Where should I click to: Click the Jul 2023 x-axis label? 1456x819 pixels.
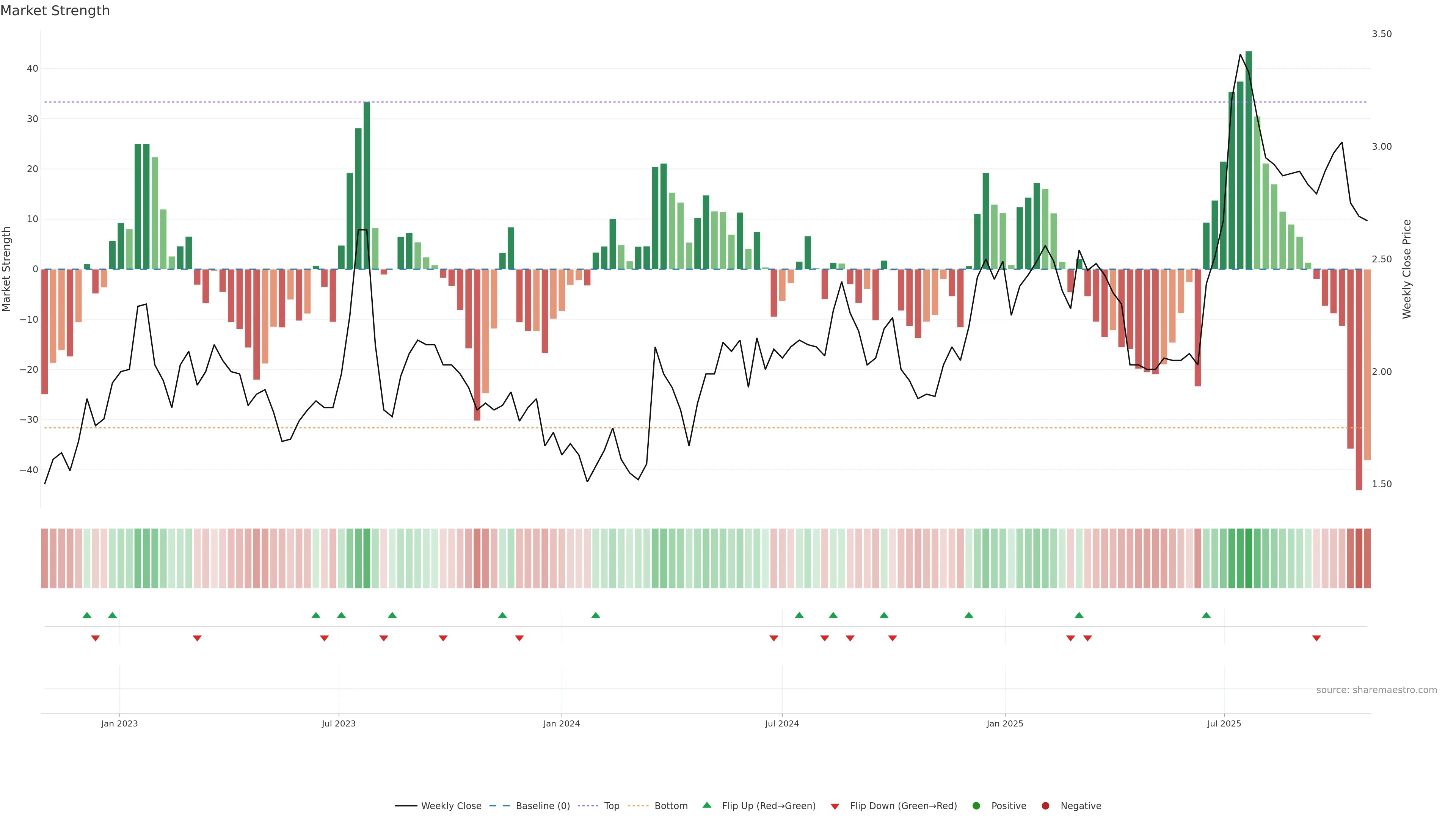(339, 723)
